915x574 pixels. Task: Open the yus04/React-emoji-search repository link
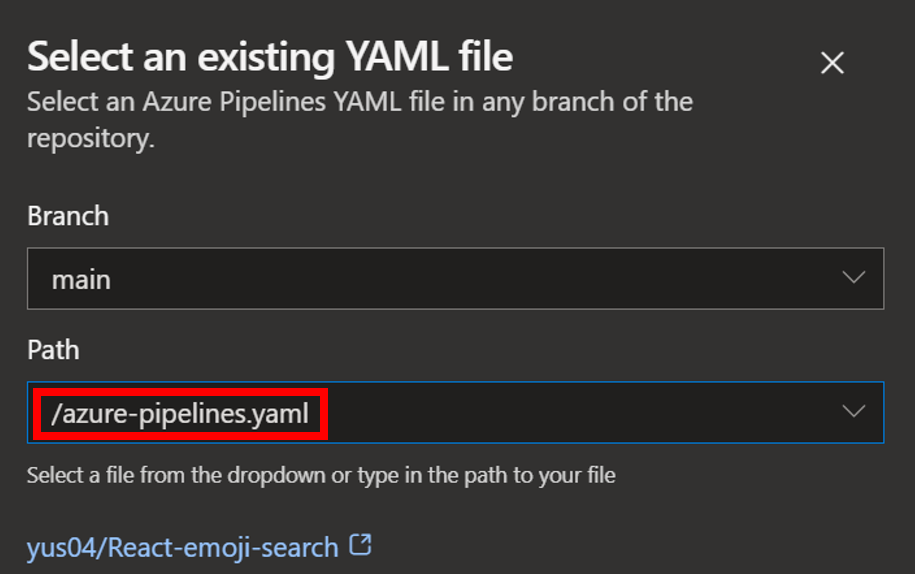[x=182, y=547]
